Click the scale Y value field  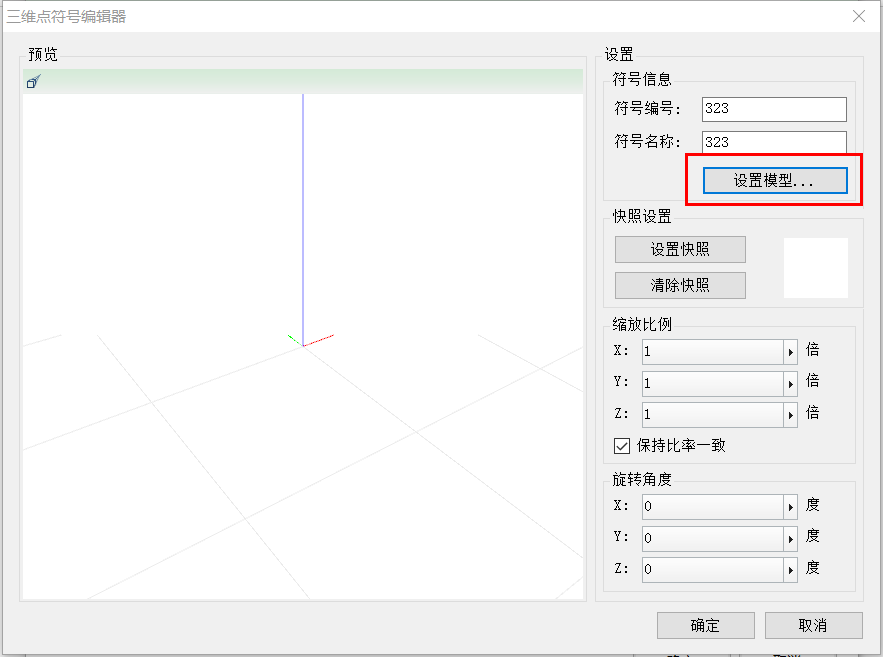click(713, 384)
